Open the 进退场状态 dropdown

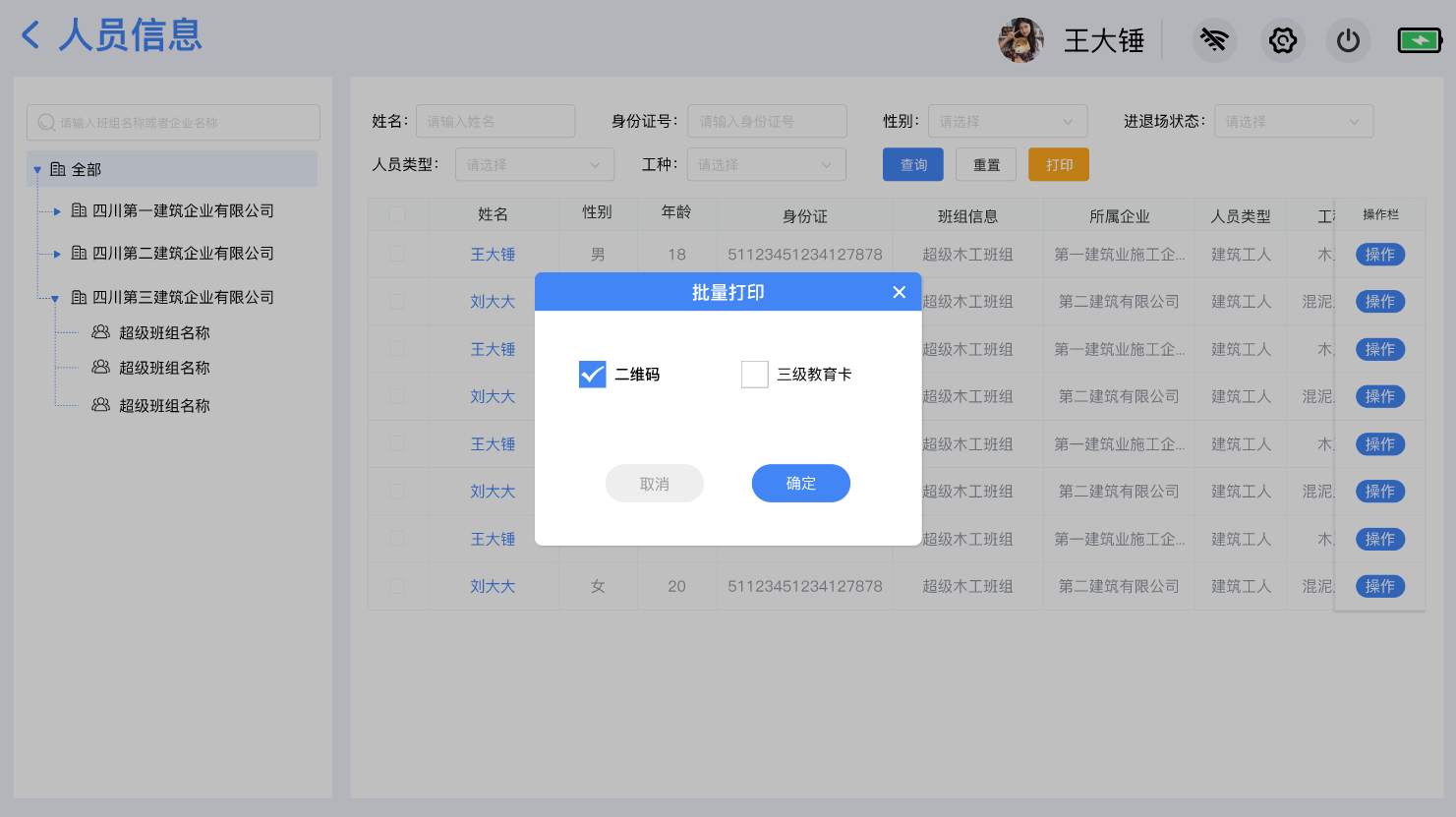click(x=1293, y=121)
